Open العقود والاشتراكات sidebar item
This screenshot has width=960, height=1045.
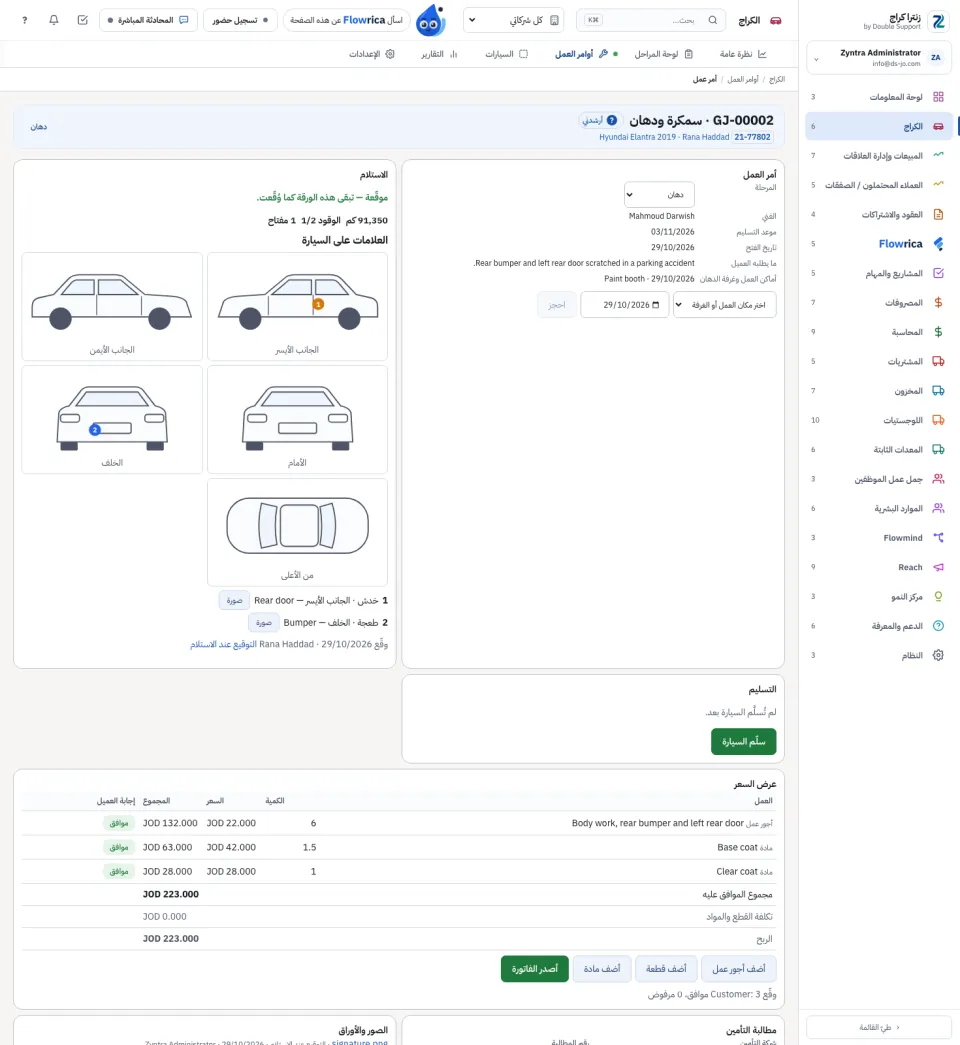(879, 214)
